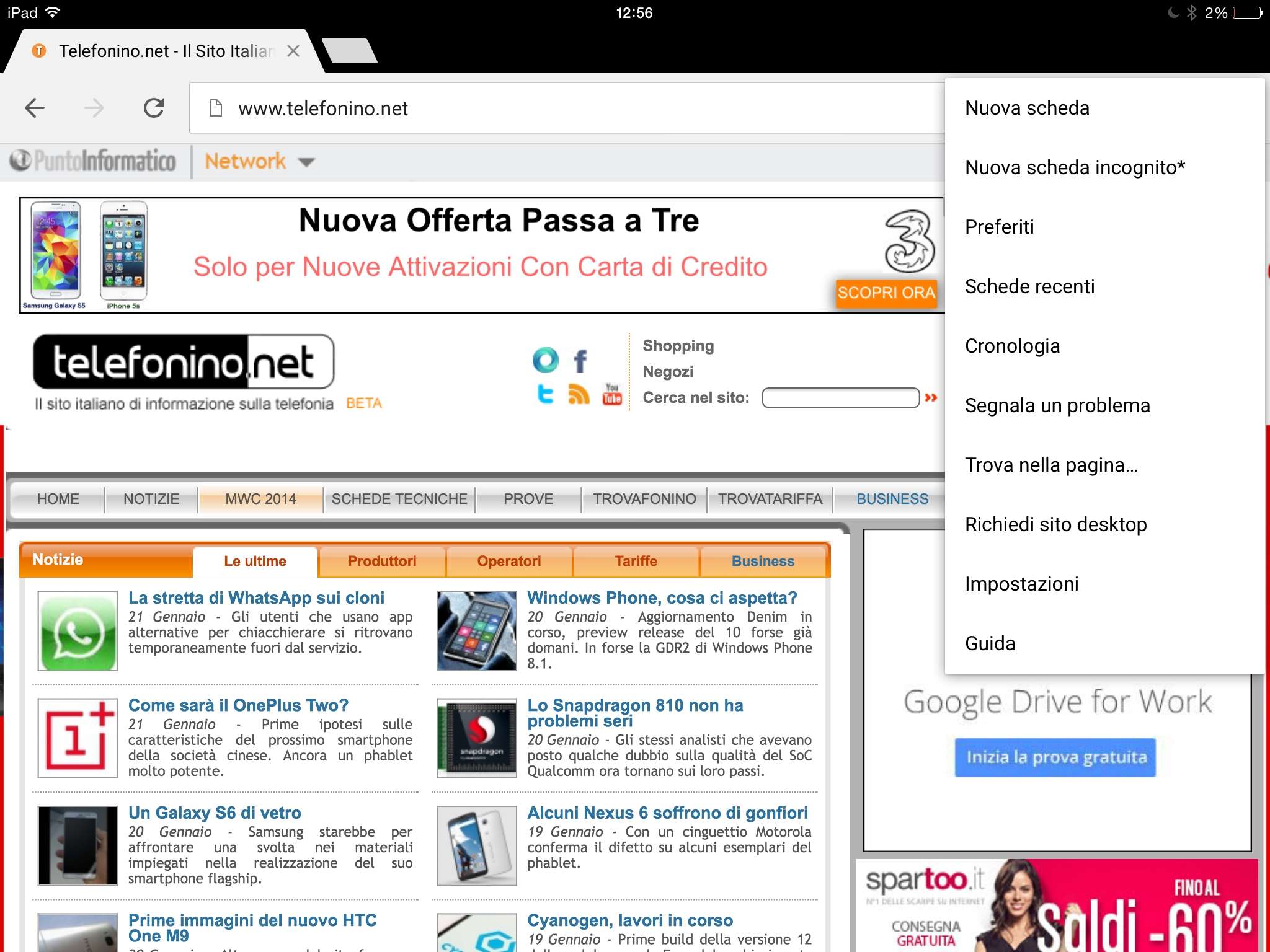The width and height of the screenshot is (1270, 952).
Task: Click the Windows Phone article thumbnail
Action: click(477, 631)
